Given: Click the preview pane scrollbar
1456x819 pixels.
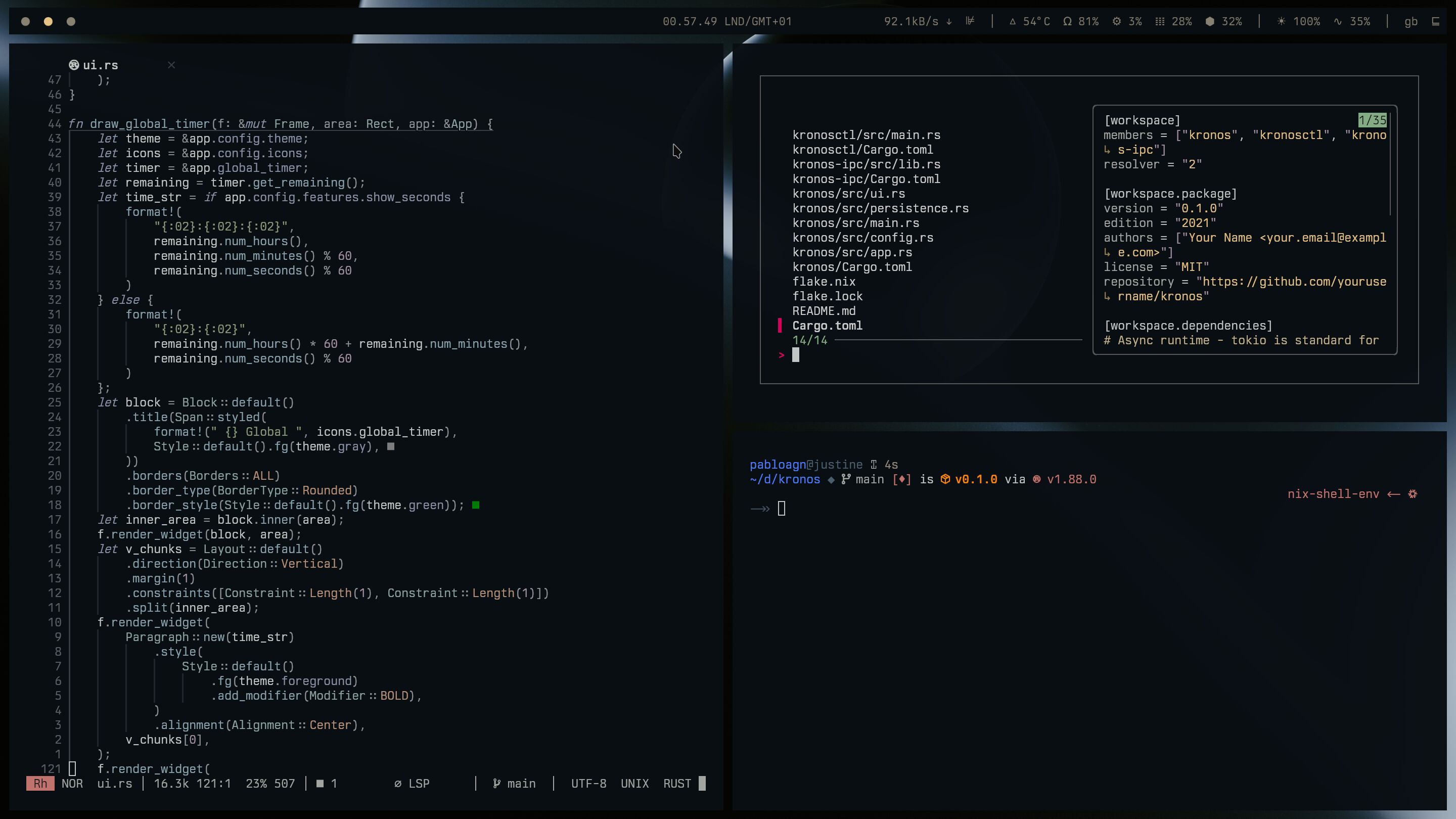Looking at the screenshot, I should pos(1390,164).
